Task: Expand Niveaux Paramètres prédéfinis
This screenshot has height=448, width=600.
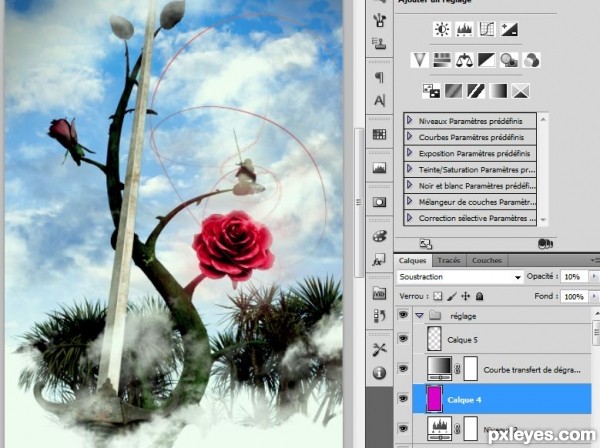Action: click(409, 120)
